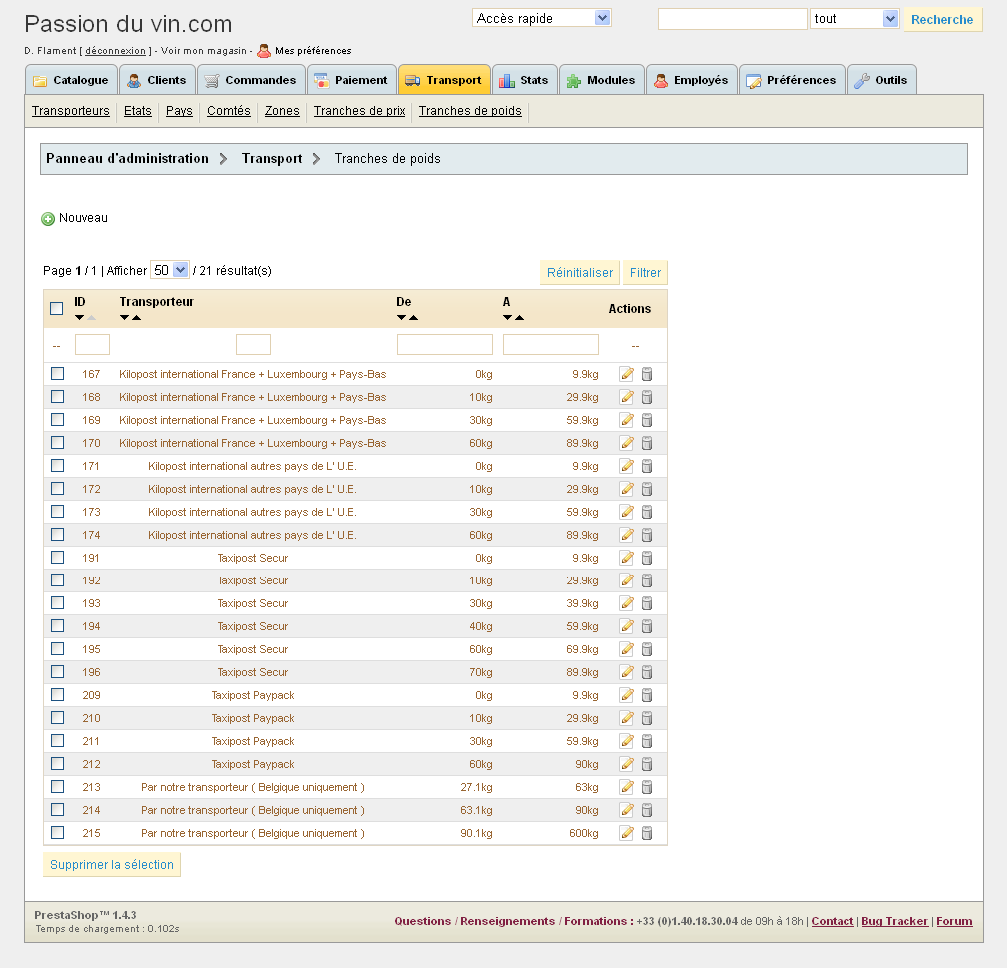Switch to the Commandes tab

click(251, 80)
